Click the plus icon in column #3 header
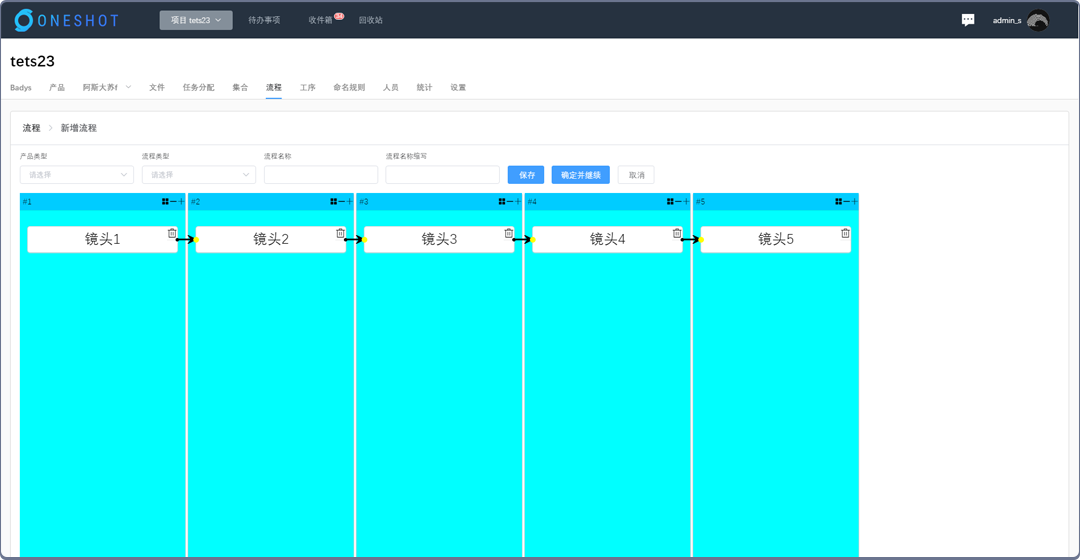 click(518, 202)
